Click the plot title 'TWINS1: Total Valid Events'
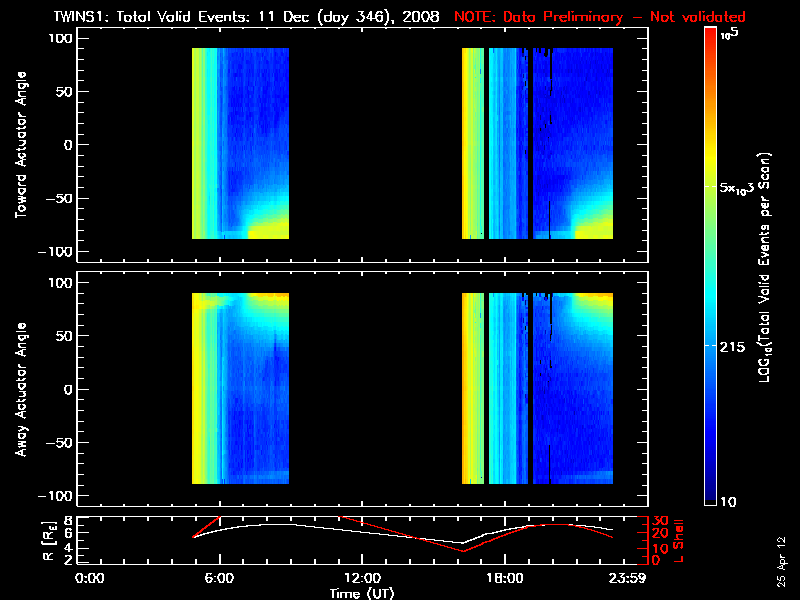This screenshot has height=600, width=800. [x=151, y=16]
